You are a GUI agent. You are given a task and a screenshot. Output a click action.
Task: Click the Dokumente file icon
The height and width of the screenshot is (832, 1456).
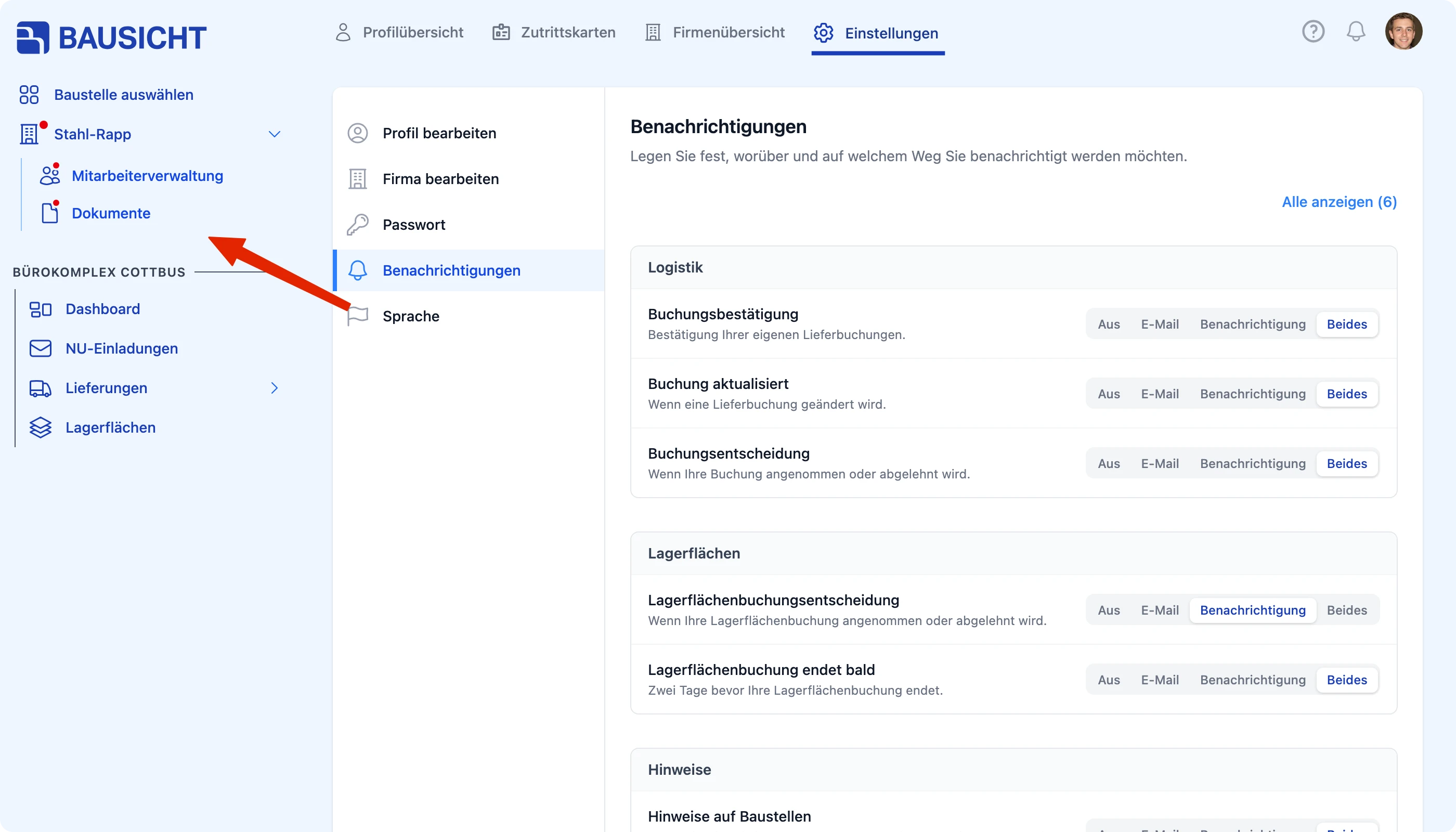[50, 213]
